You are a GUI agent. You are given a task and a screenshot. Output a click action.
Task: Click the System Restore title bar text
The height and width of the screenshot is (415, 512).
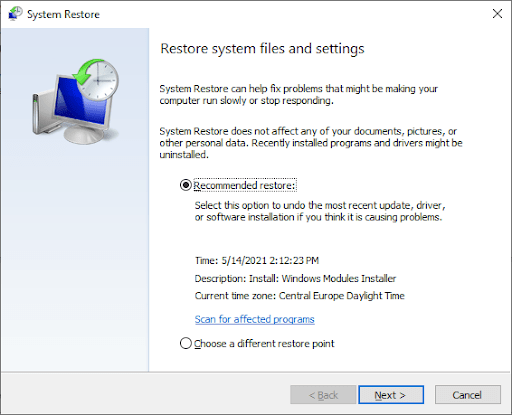click(63, 14)
